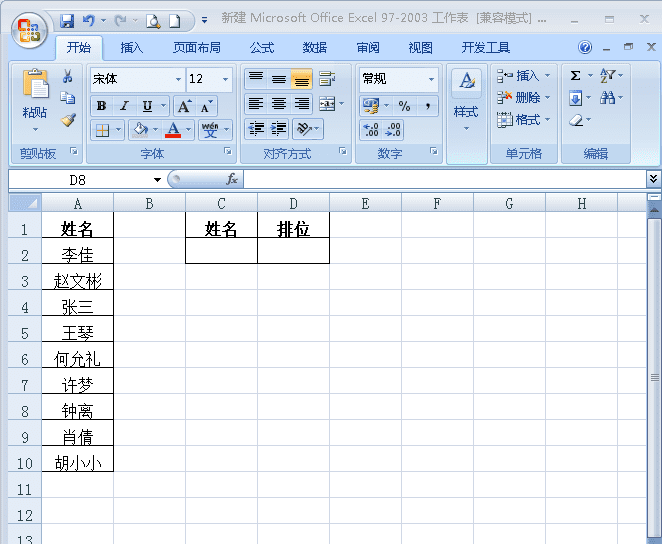
Task: Click the Increase Decimal icon
Action: coord(371,130)
